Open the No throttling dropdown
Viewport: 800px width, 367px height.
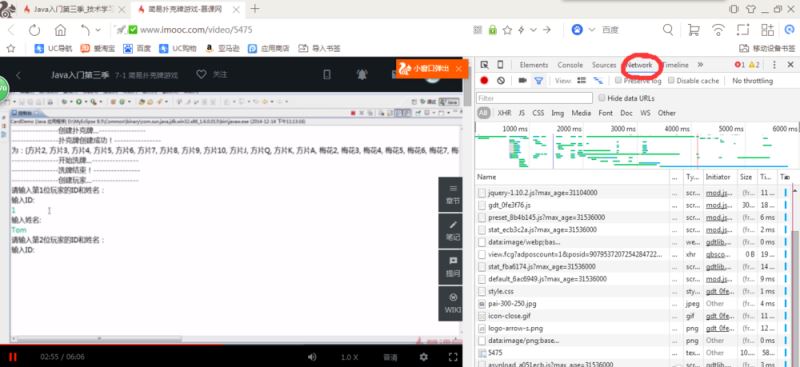tap(753, 81)
